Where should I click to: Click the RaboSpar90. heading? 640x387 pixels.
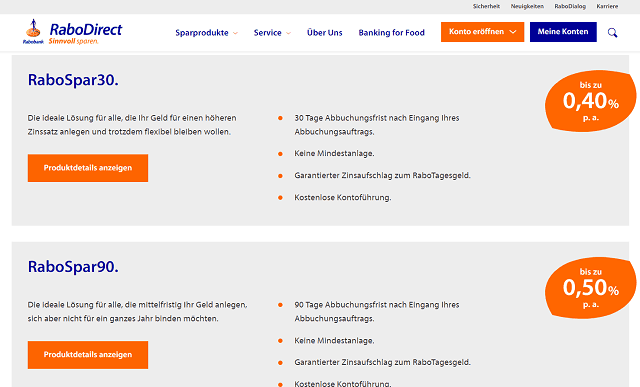click(73, 267)
